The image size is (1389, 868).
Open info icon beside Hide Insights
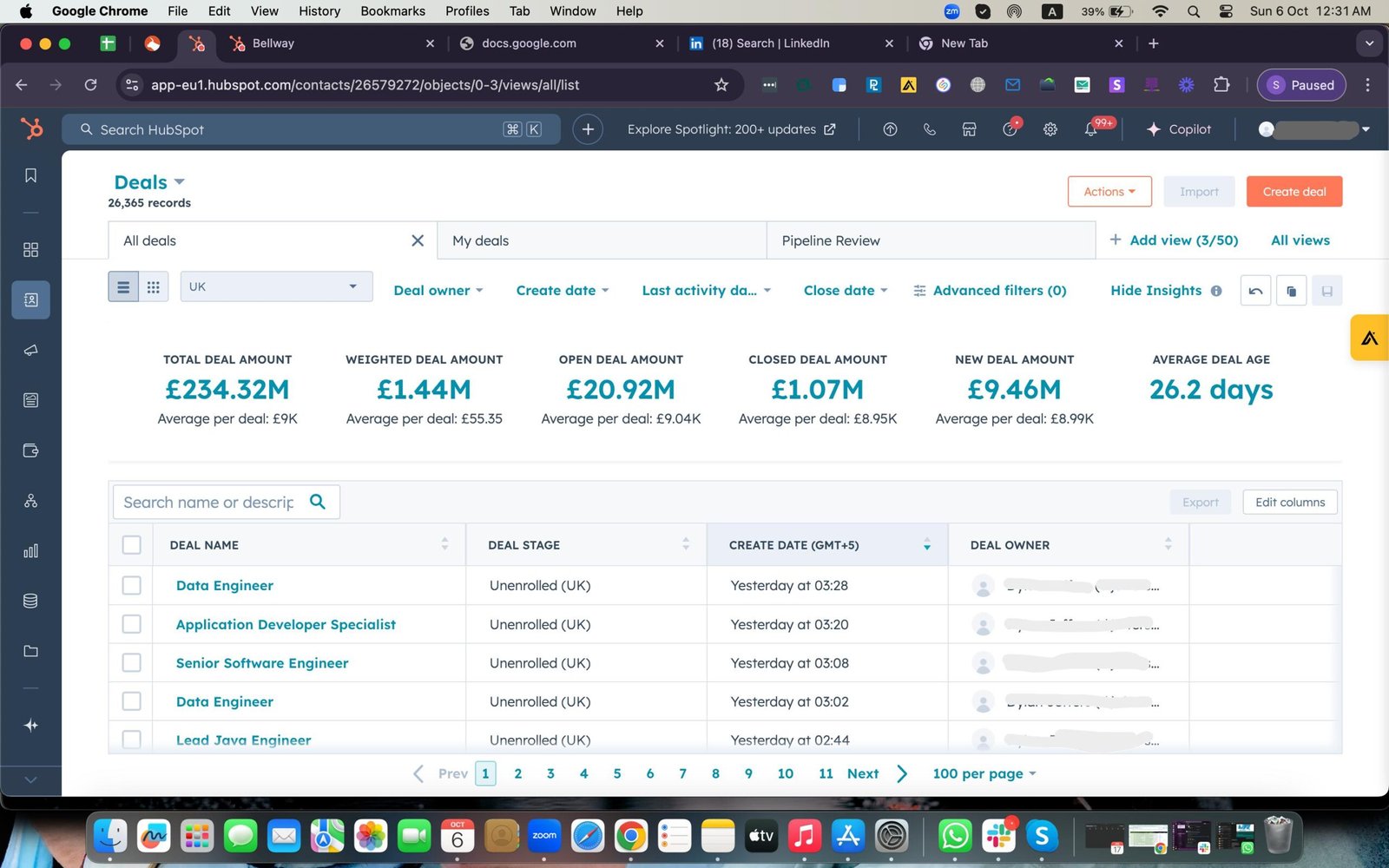pos(1216,291)
